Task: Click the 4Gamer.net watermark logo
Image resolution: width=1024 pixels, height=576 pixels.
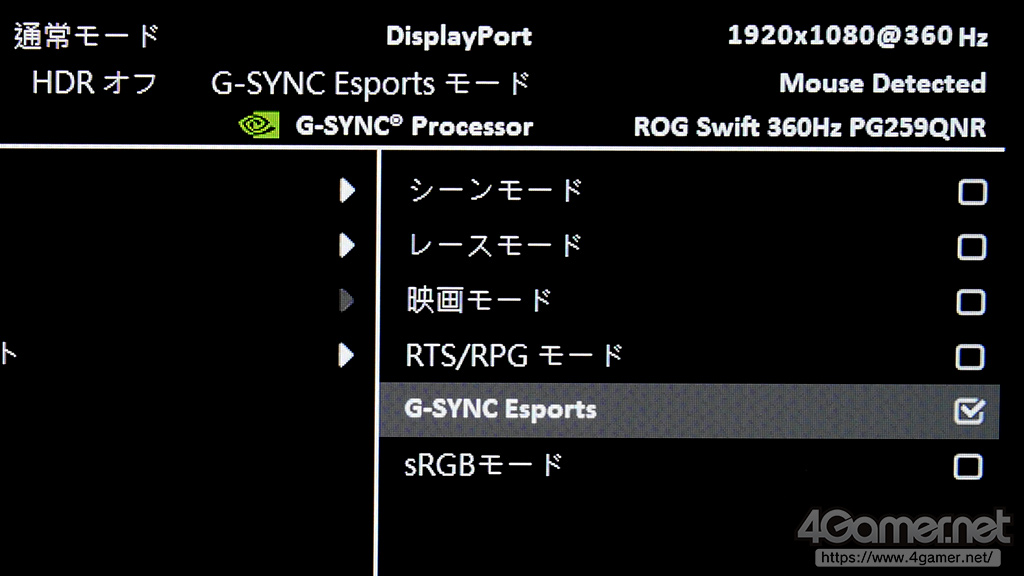Action: point(905,524)
